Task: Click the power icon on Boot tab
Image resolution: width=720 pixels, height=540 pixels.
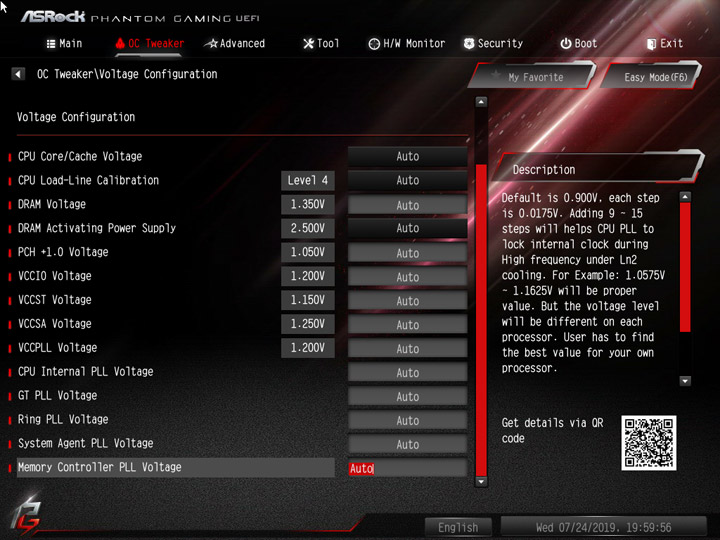Action: coord(566,44)
